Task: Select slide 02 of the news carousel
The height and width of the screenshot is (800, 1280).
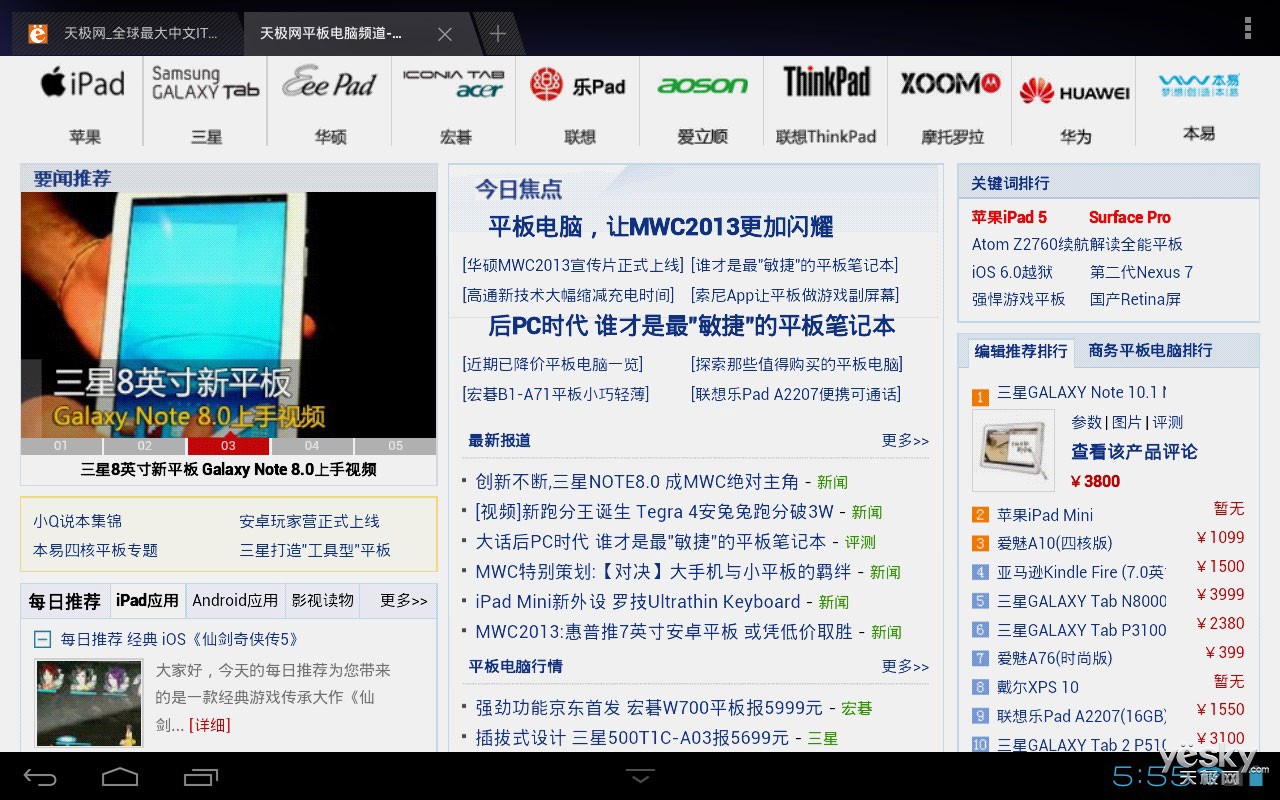Action: coord(145,446)
